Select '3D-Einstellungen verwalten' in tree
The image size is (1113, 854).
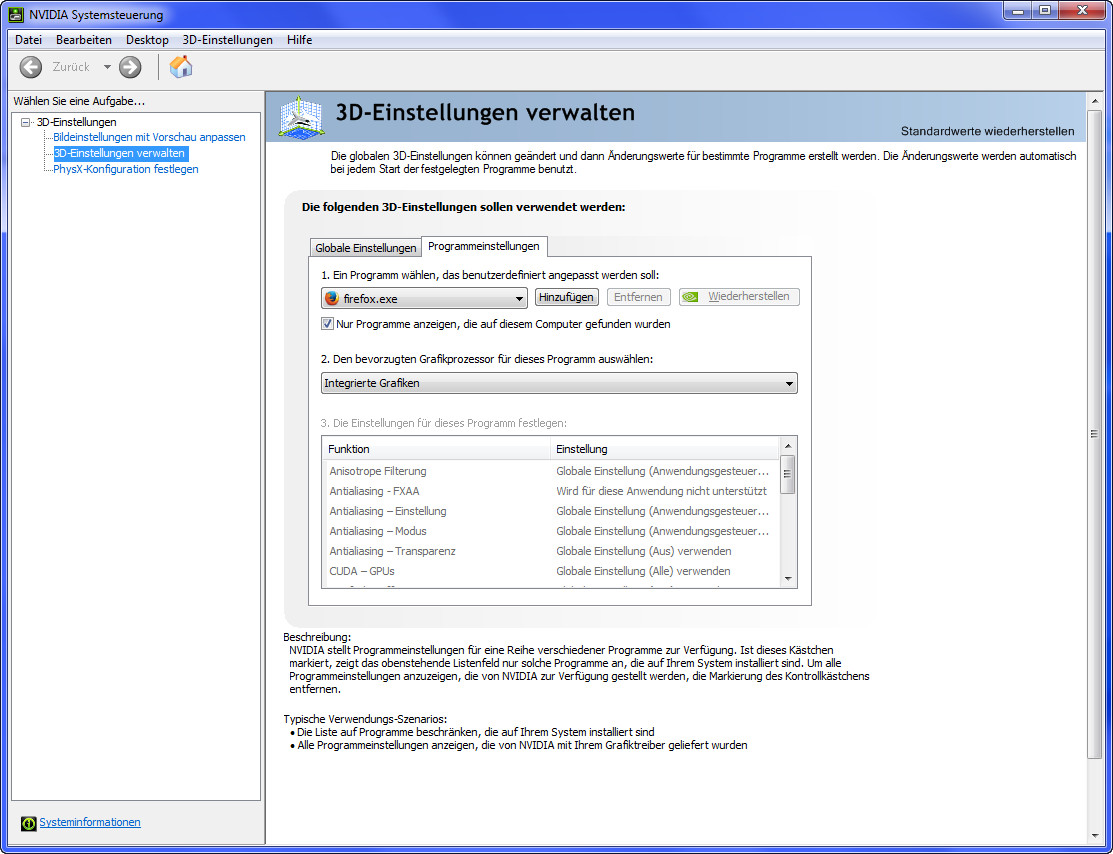[120, 153]
